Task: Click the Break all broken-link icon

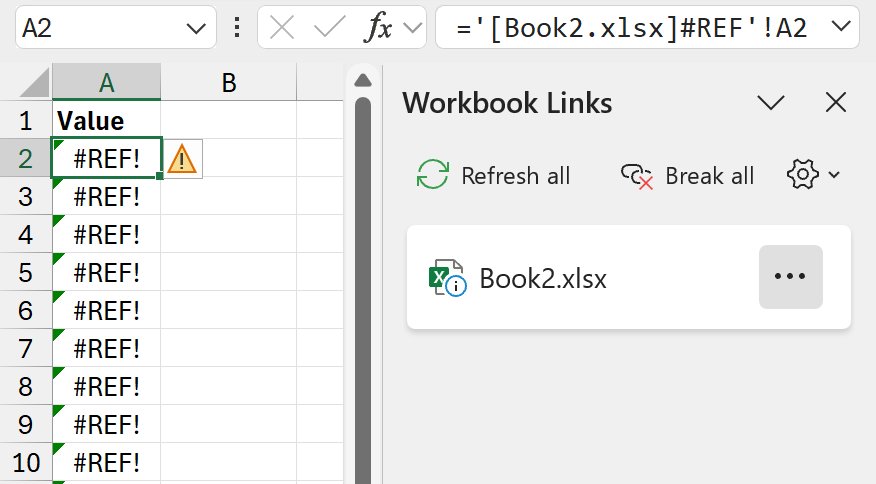Action: pyautogui.click(x=637, y=176)
